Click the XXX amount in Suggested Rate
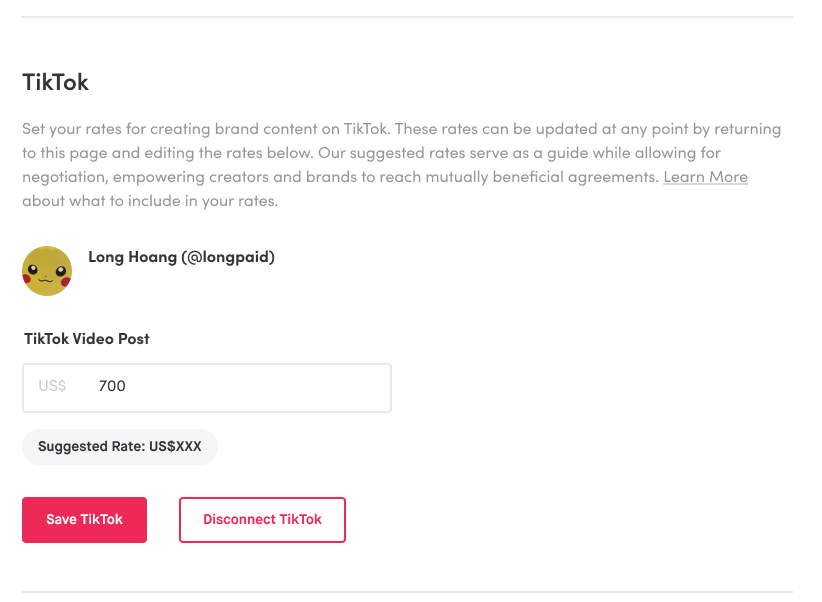 tap(188, 447)
